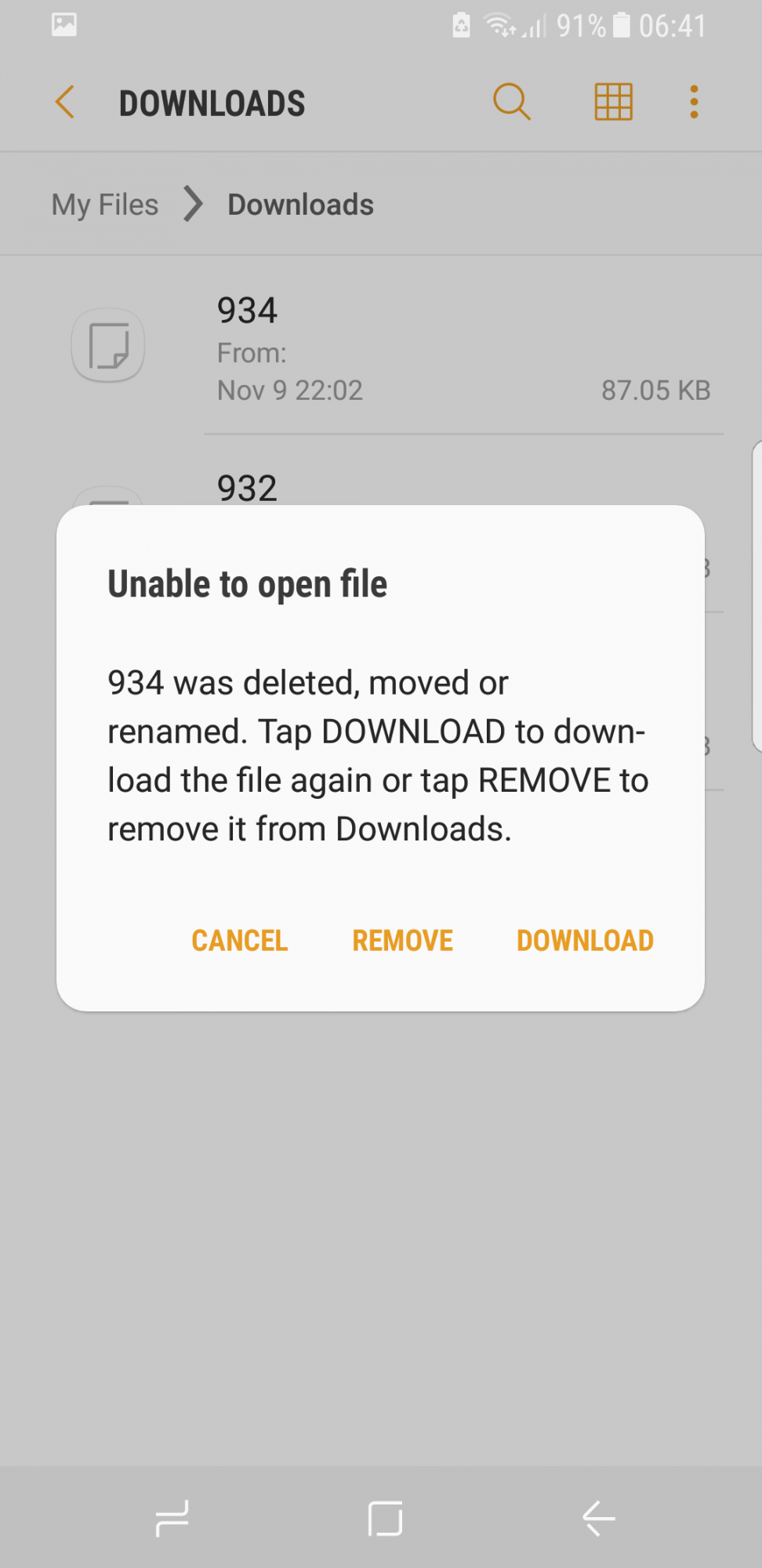The height and width of the screenshot is (1568, 762).
Task: Cancel the Unable to open file dialog
Action: click(240, 940)
